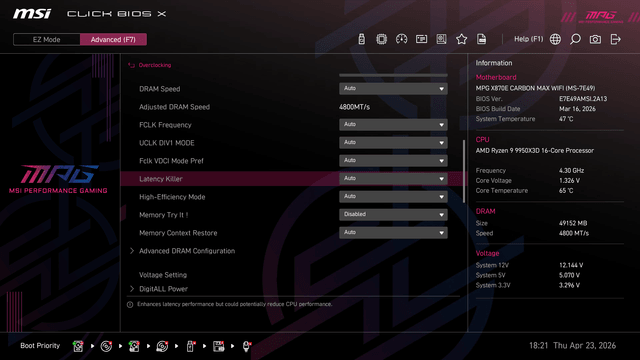The width and height of the screenshot is (640, 360).
Task: Click the info icon beside the latency description
Action: click(x=130, y=304)
